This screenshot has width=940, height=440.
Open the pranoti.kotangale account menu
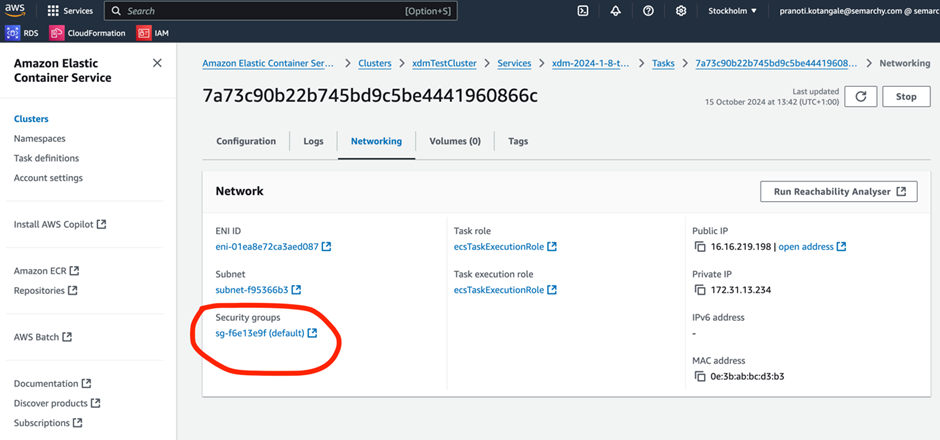click(859, 11)
